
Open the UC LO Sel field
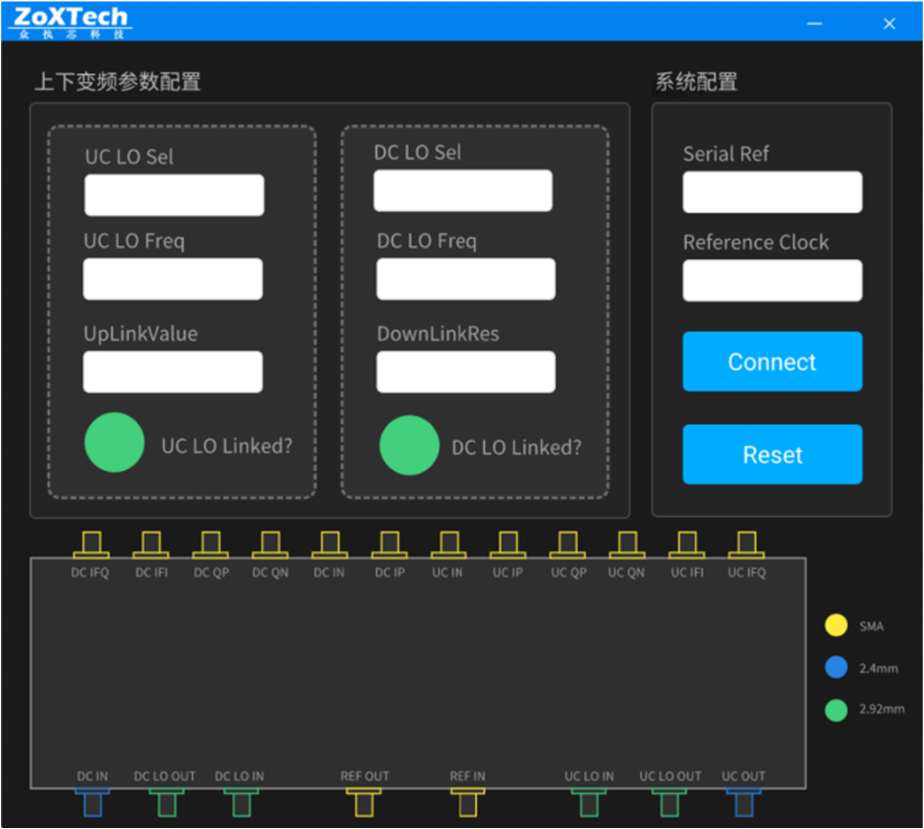tap(174, 195)
